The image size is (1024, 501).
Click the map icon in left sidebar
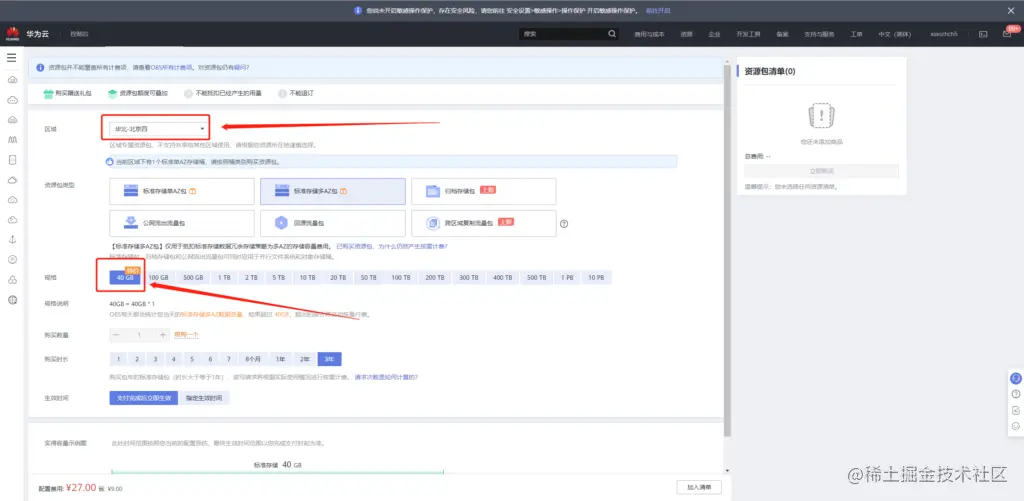(12, 140)
